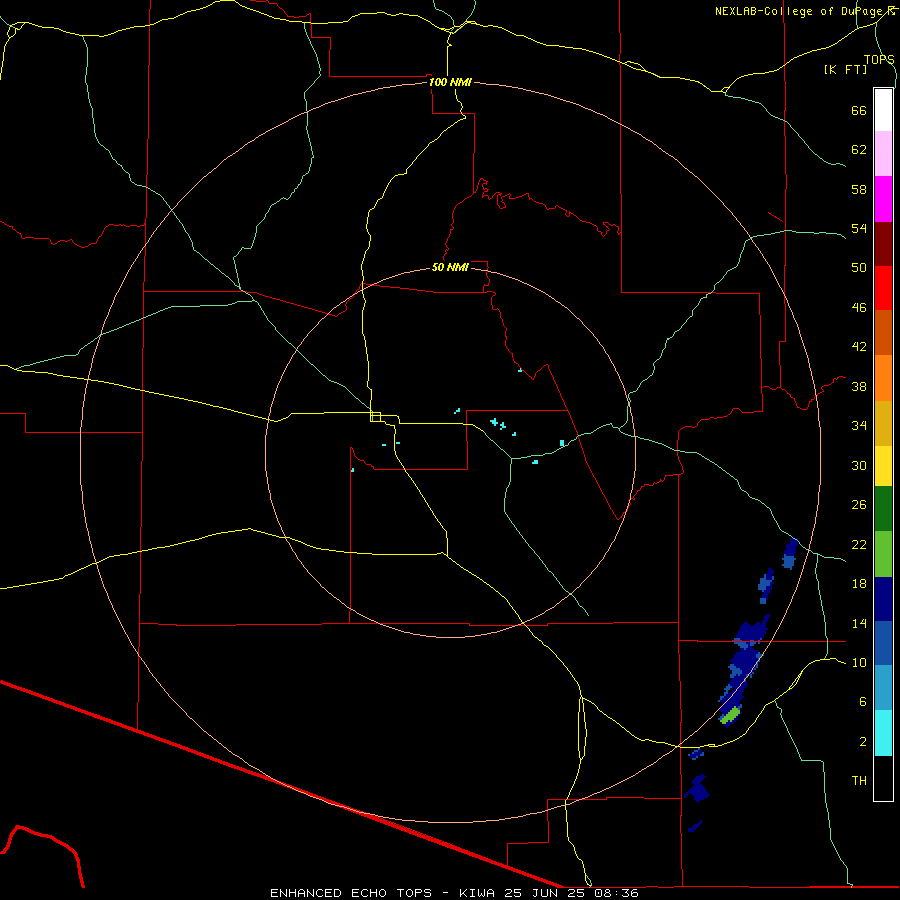
Task: Click the 22 value on the legend
Action: click(x=859, y=544)
